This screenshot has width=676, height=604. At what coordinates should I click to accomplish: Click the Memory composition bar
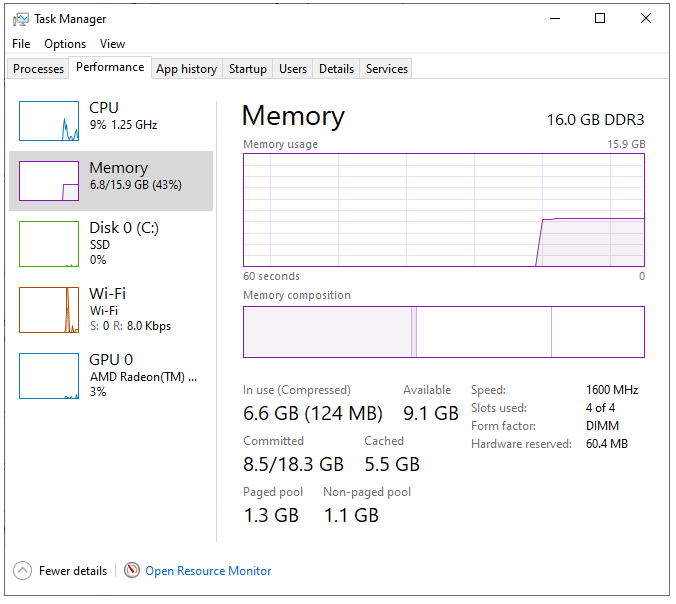coord(444,332)
